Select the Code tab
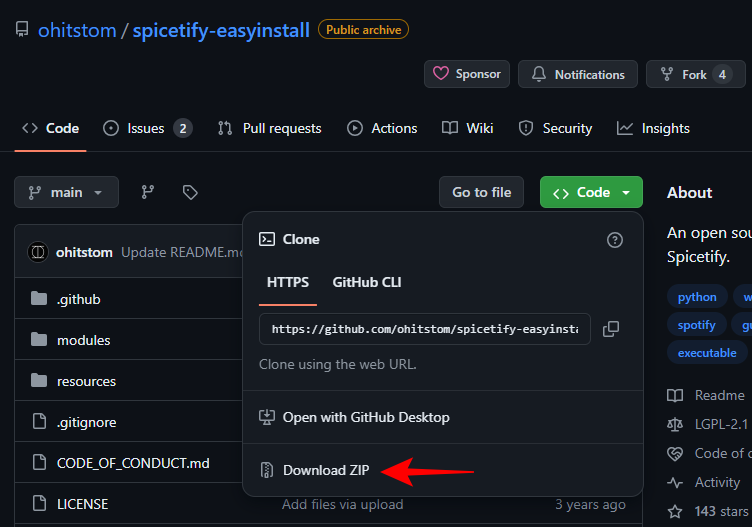The height and width of the screenshot is (527, 752). tap(50, 129)
